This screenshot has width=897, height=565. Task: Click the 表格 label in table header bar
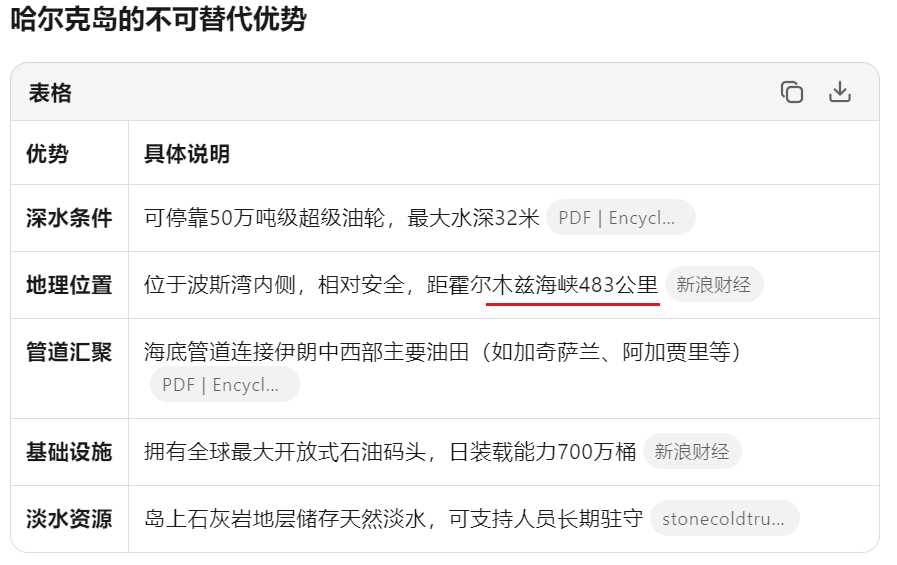tap(50, 93)
